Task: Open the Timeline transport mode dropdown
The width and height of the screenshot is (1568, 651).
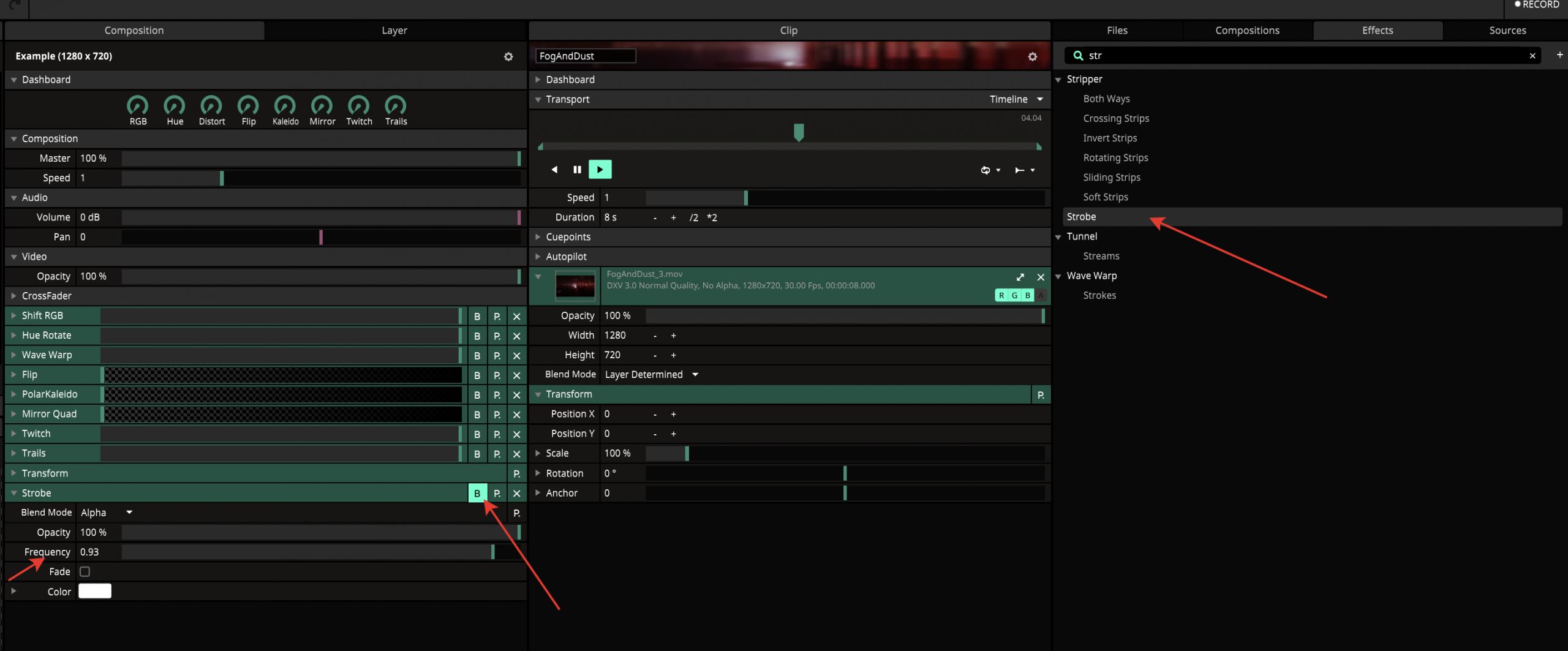Action: [x=1016, y=99]
